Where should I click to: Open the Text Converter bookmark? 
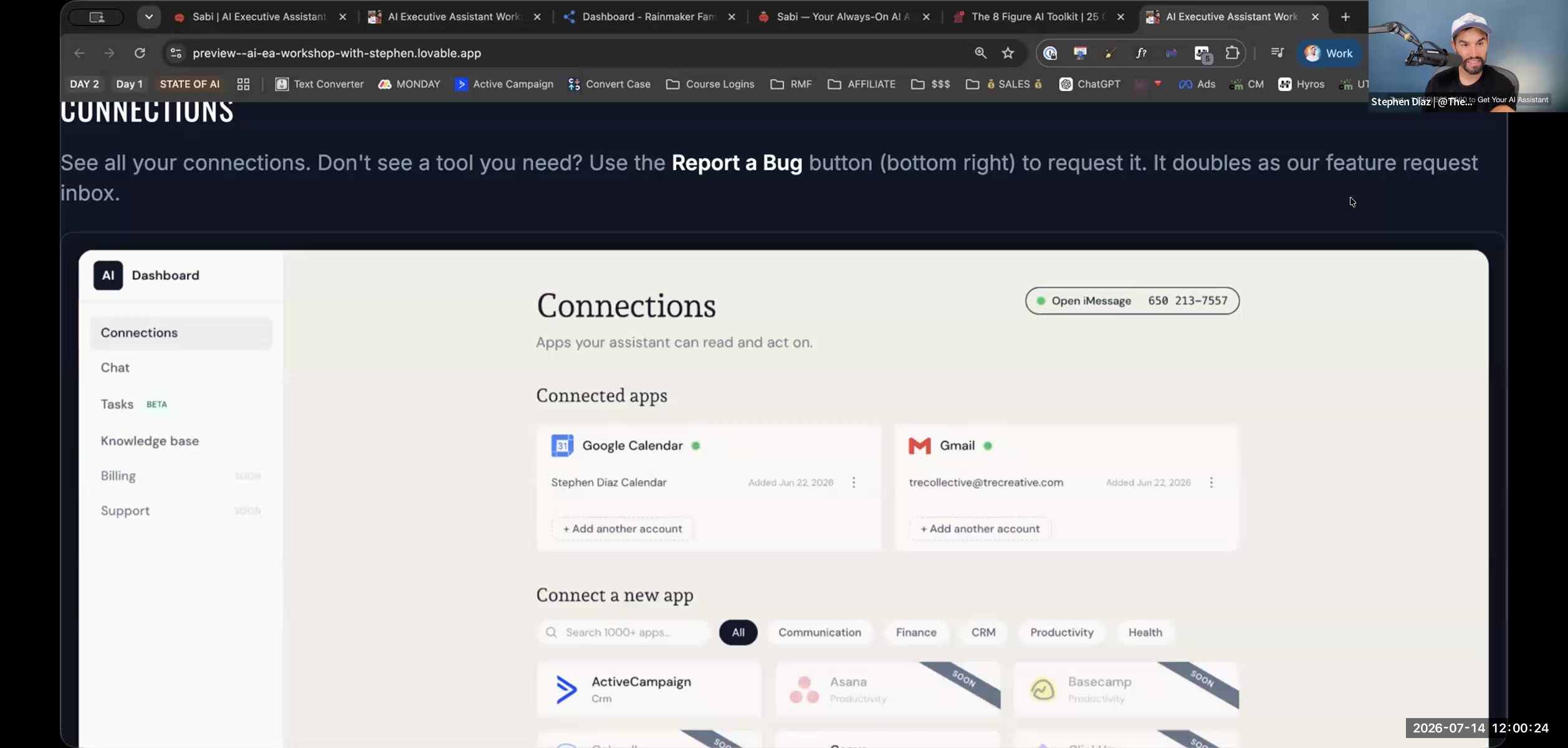click(320, 84)
